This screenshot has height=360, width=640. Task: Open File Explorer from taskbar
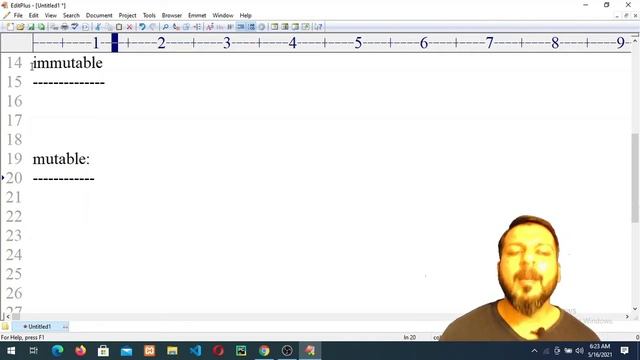172,351
